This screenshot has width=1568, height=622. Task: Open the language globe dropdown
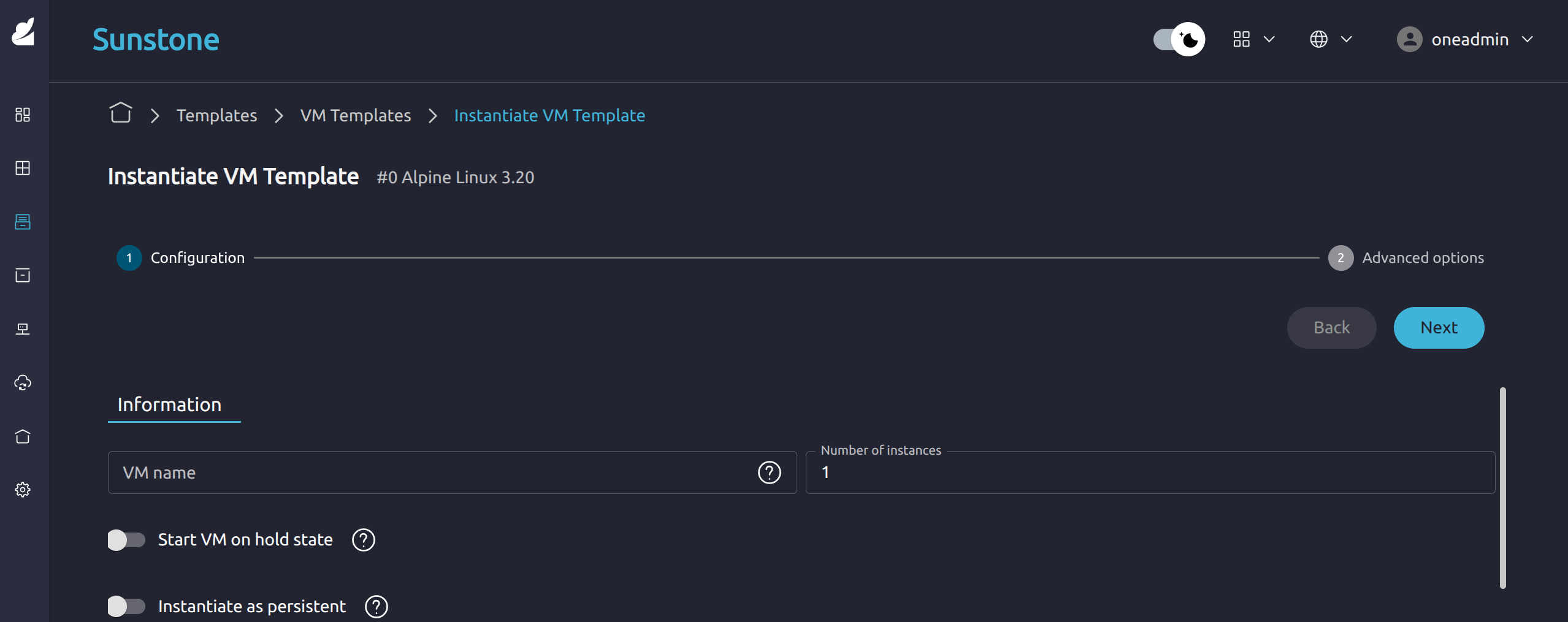pos(1330,39)
